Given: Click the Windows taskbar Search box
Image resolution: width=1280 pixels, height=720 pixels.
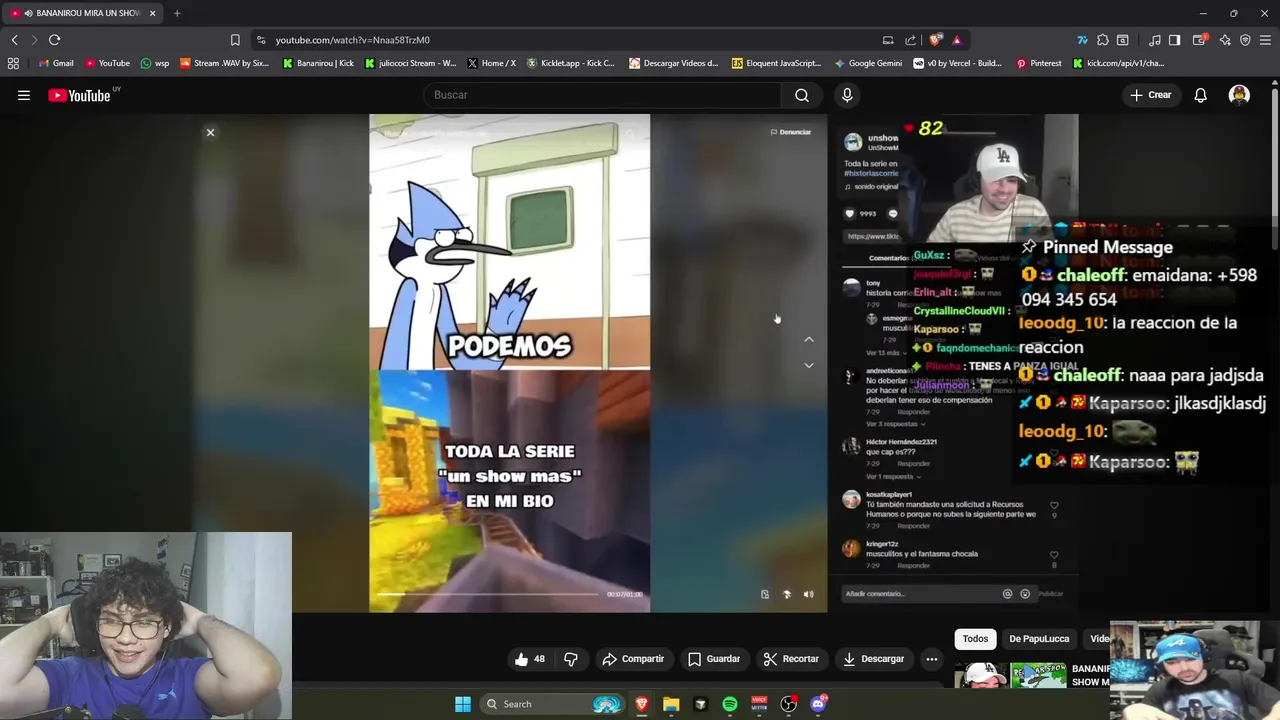Looking at the screenshot, I should pos(552,704).
